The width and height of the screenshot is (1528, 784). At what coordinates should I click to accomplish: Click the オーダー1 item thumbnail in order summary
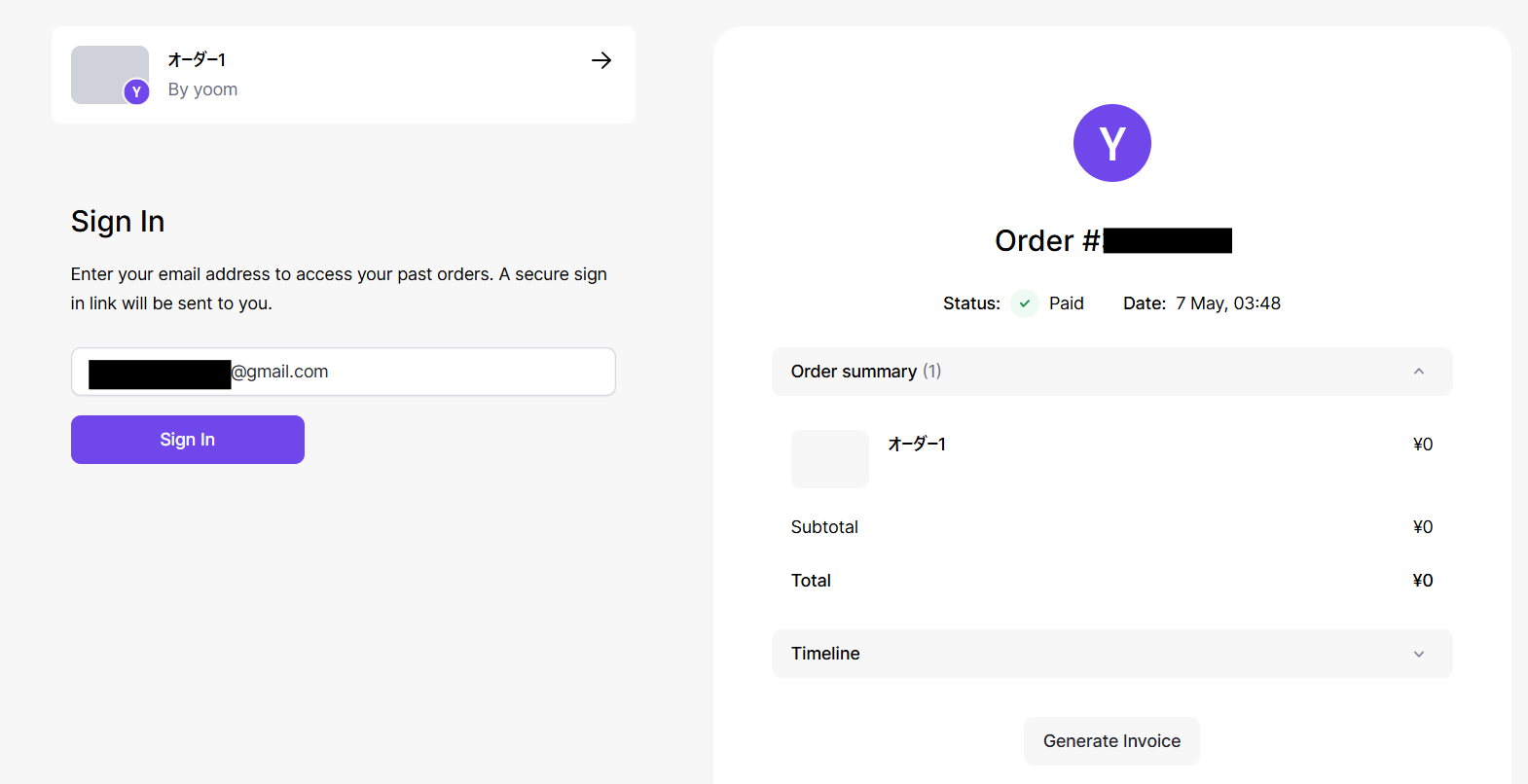(830, 459)
